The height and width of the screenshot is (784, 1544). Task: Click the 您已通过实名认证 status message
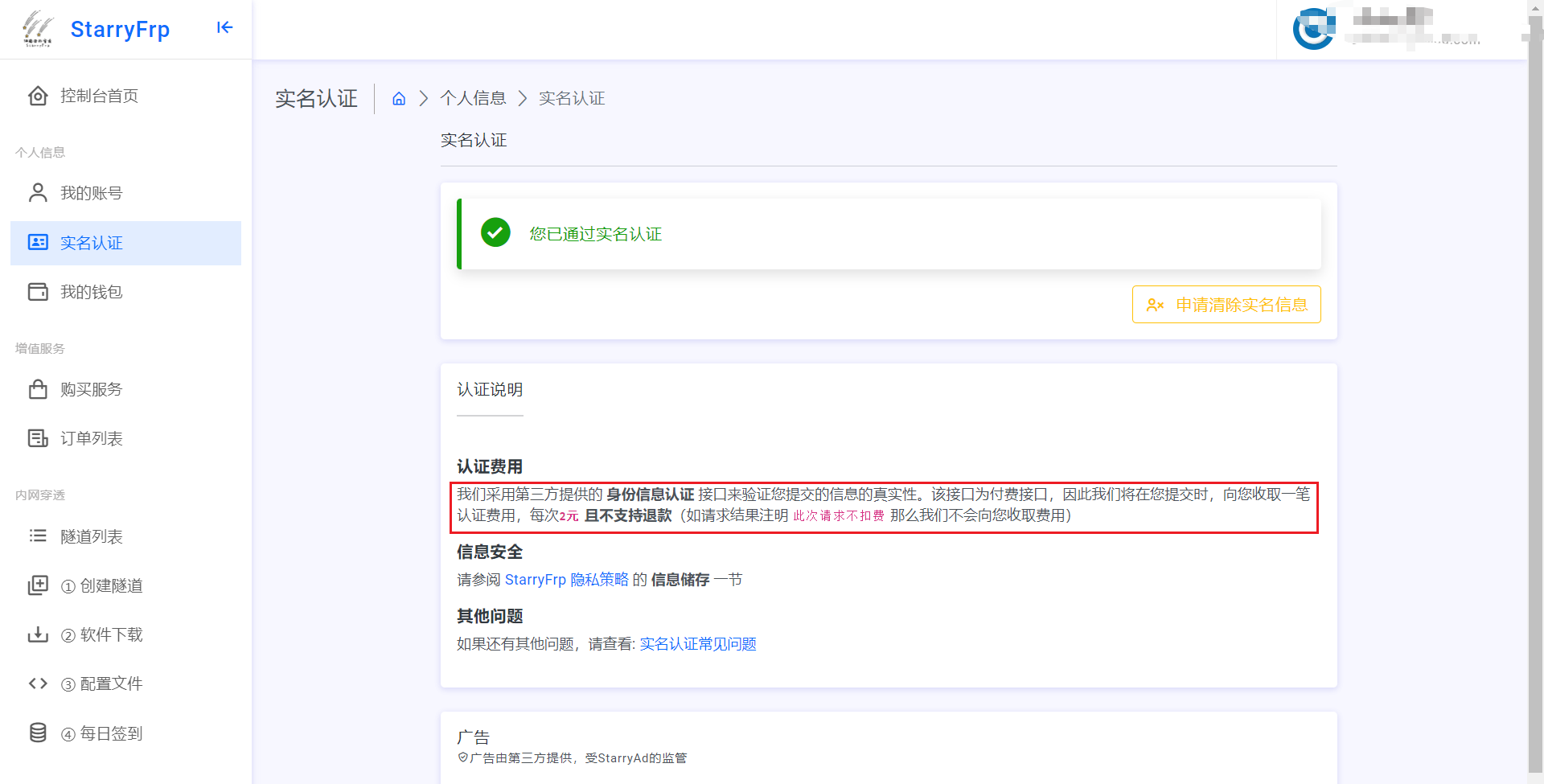tap(596, 234)
